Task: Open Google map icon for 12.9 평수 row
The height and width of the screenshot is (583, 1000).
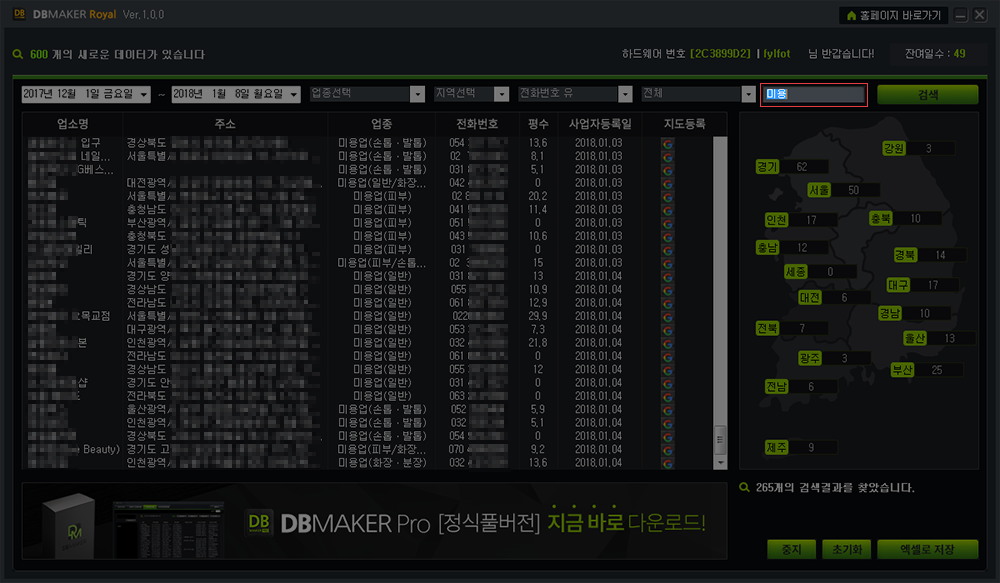Action: tap(667, 304)
